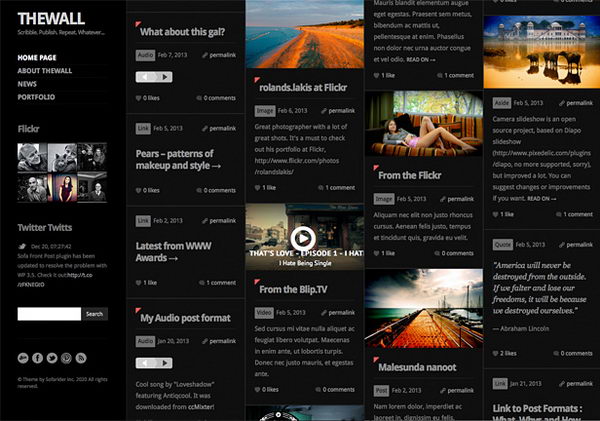Play audio in 'My Audio post format' player

pos(165,363)
